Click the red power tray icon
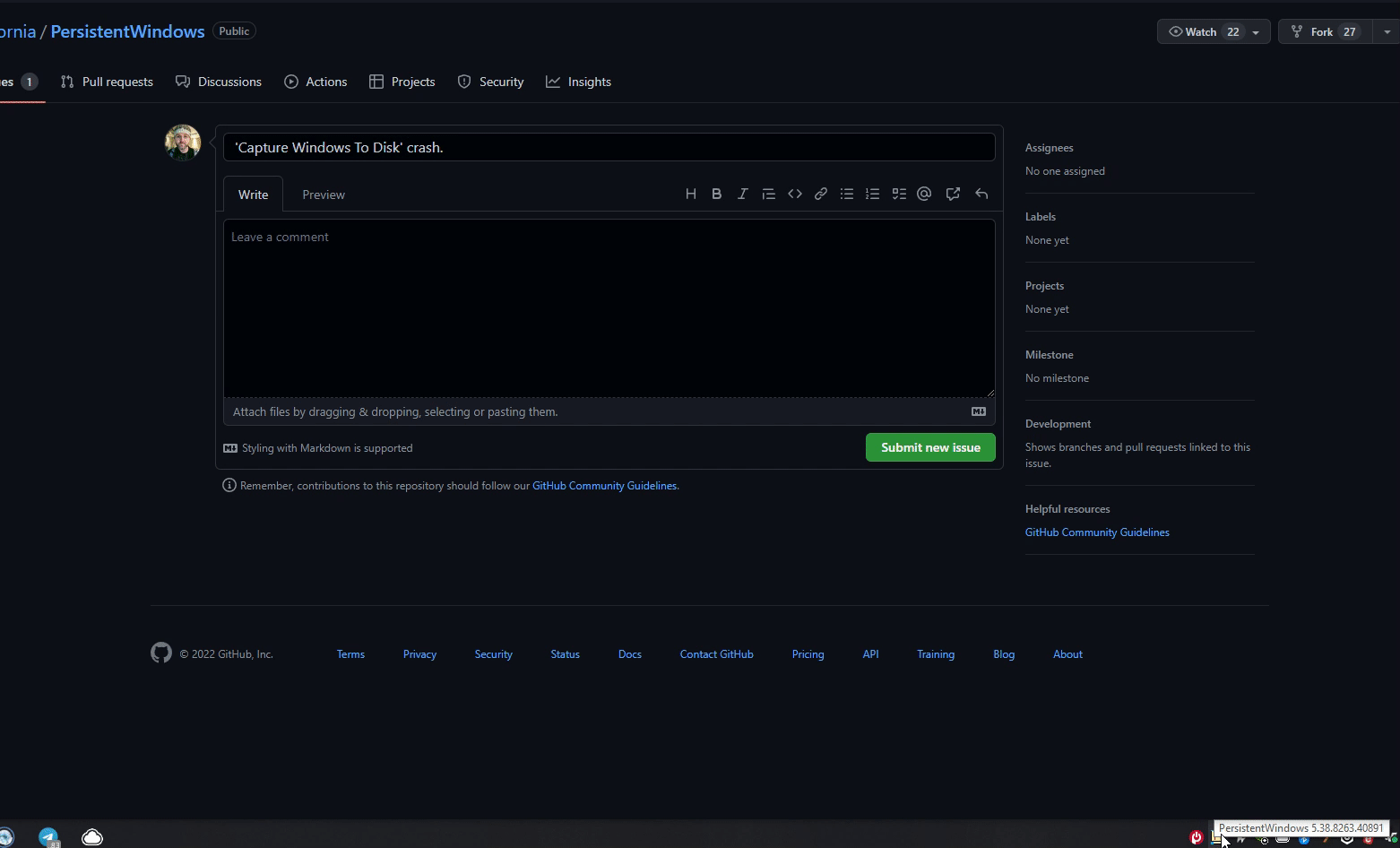The image size is (1400, 848). point(1196,837)
